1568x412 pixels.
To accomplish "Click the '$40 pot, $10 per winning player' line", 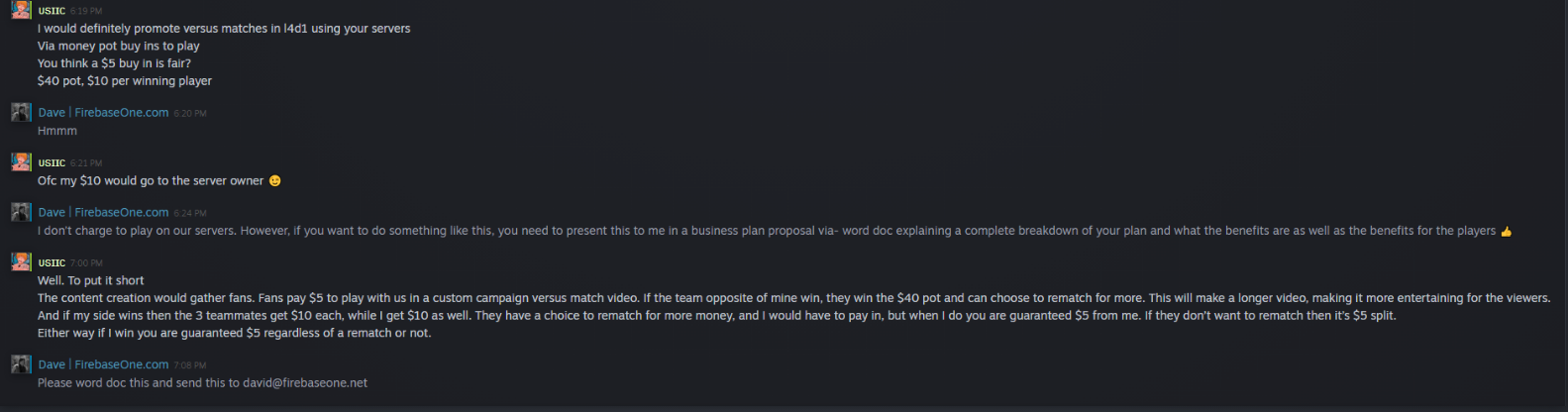I will tap(125, 81).
